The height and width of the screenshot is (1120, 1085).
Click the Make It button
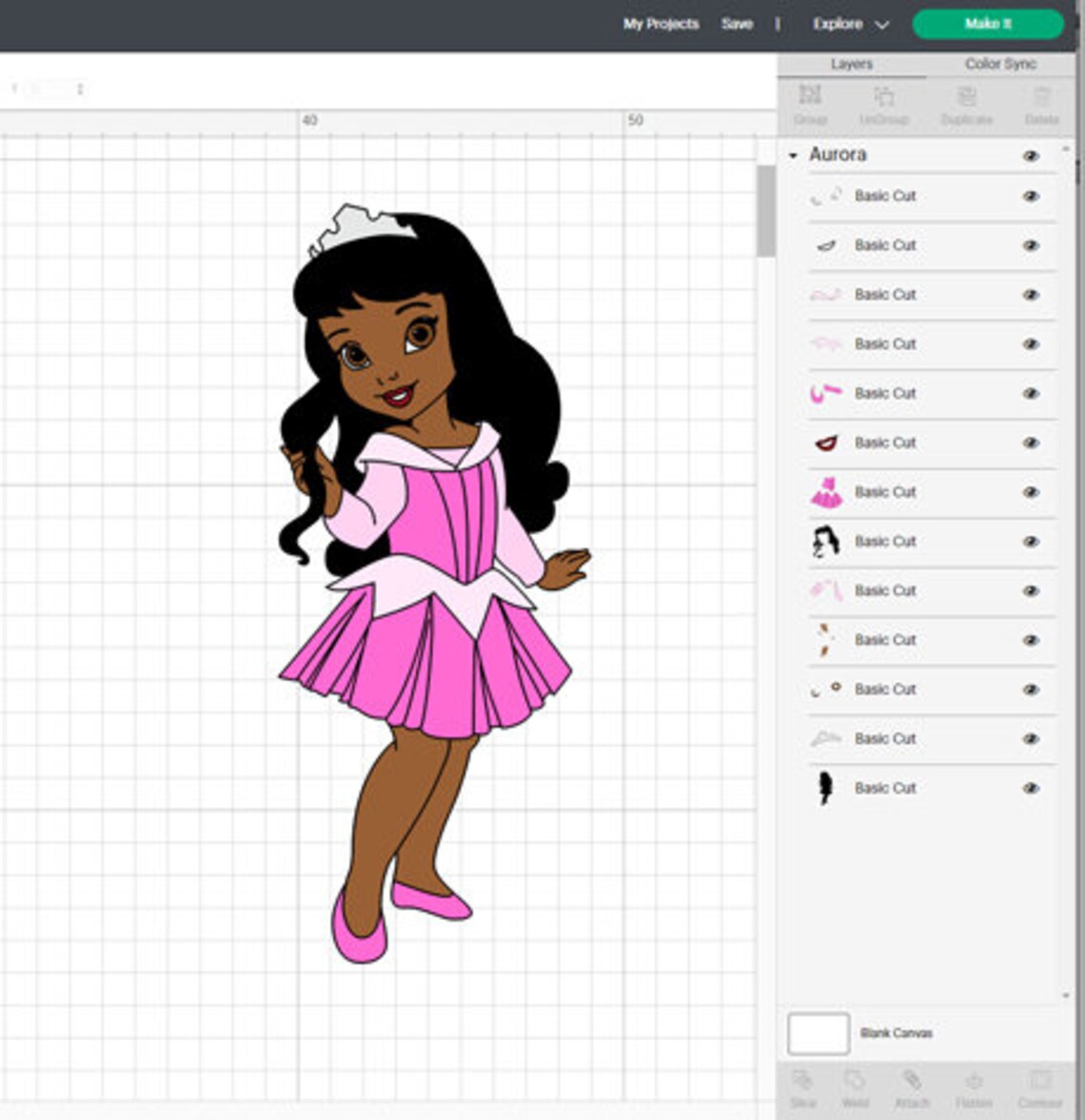[987, 25]
